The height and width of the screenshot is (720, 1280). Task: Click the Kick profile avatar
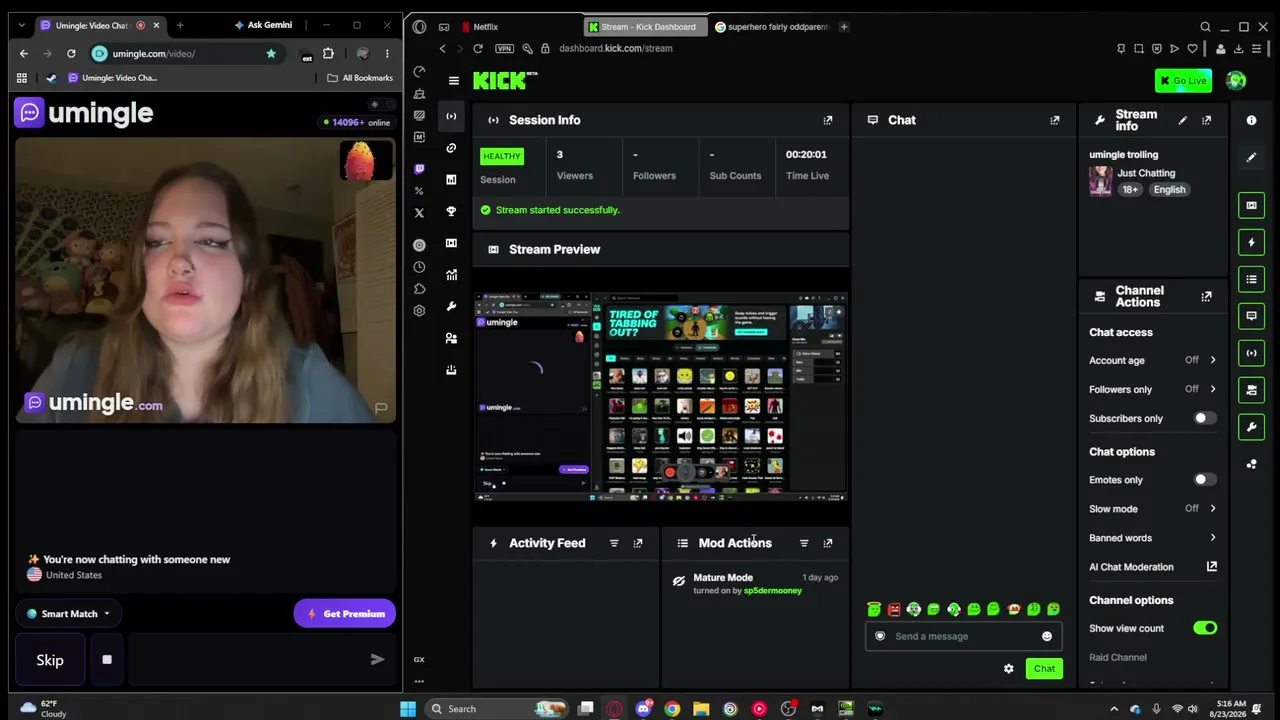pyautogui.click(x=1236, y=81)
